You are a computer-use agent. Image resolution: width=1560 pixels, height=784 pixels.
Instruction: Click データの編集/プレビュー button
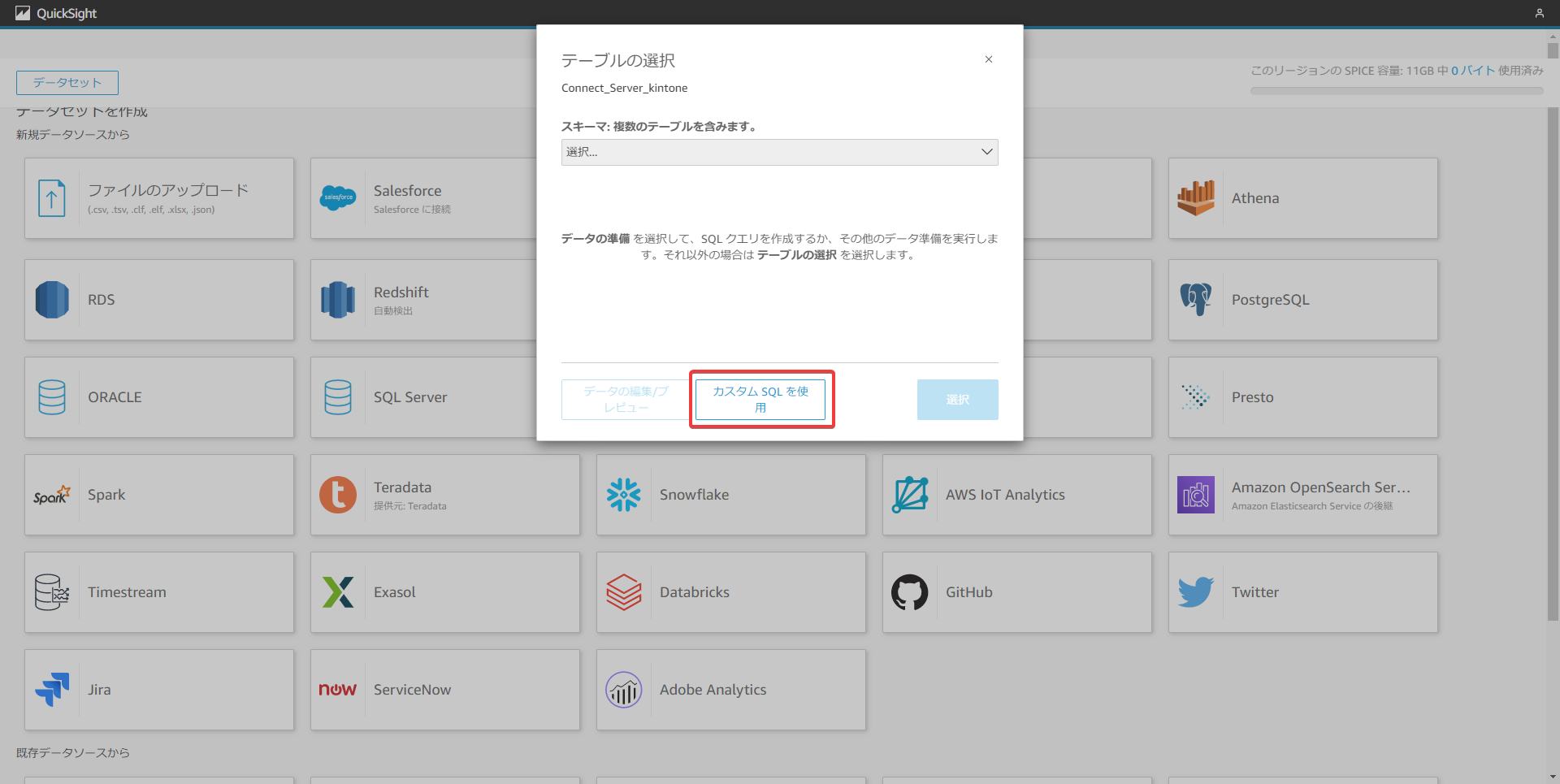tap(626, 399)
